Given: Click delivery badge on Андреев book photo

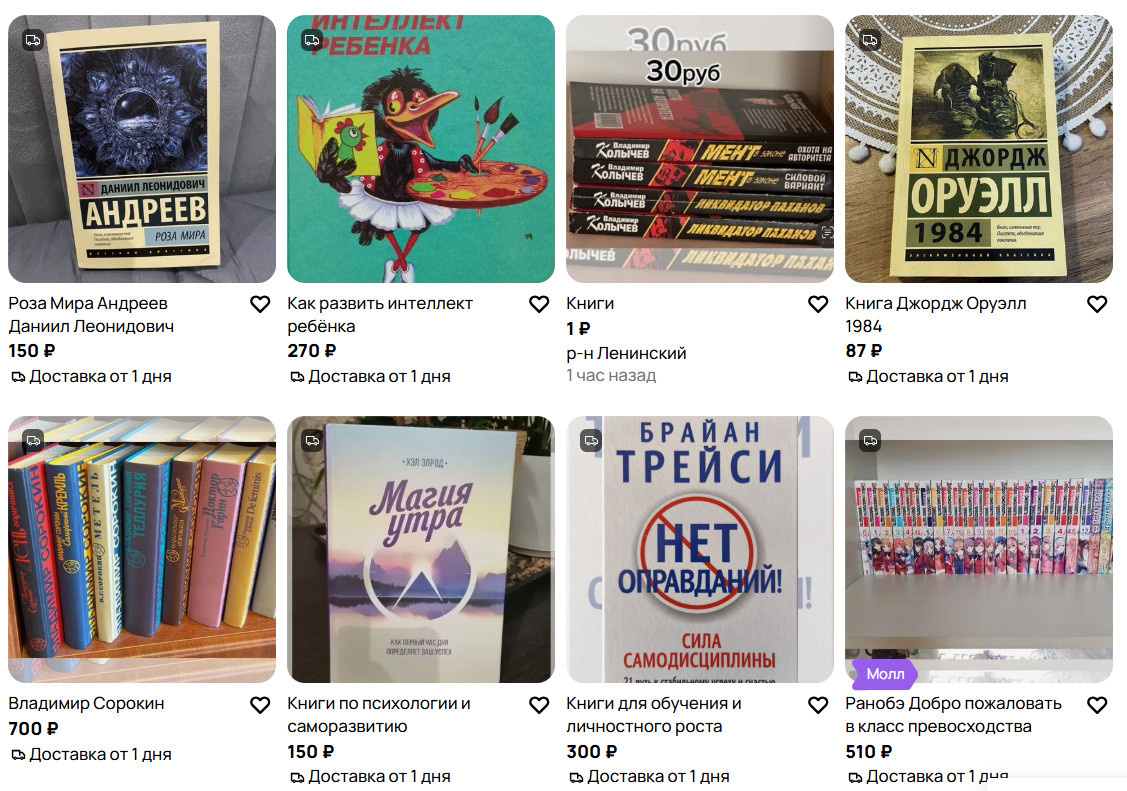Looking at the screenshot, I should click(x=33, y=40).
